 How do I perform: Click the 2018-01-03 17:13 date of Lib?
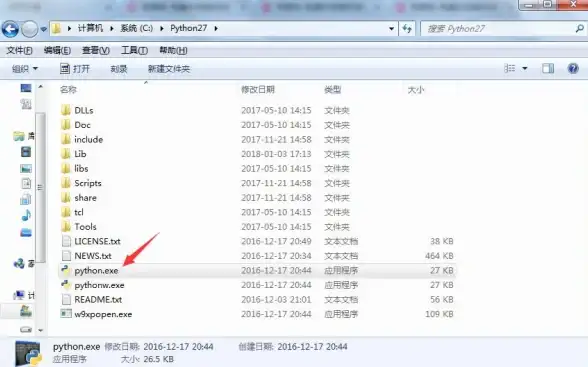(276, 154)
